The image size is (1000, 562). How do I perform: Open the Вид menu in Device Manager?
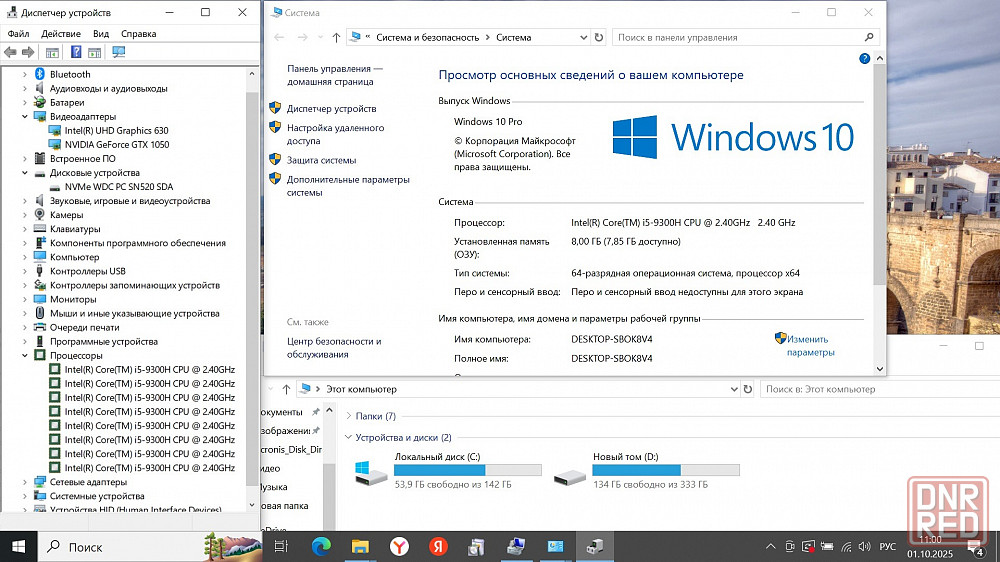coord(100,33)
